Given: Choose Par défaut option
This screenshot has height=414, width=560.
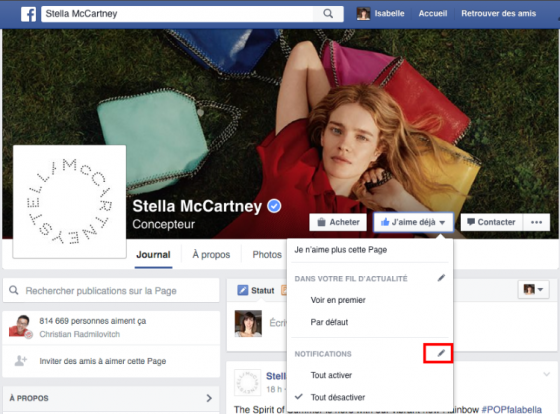Looking at the screenshot, I should tap(329, 322).
